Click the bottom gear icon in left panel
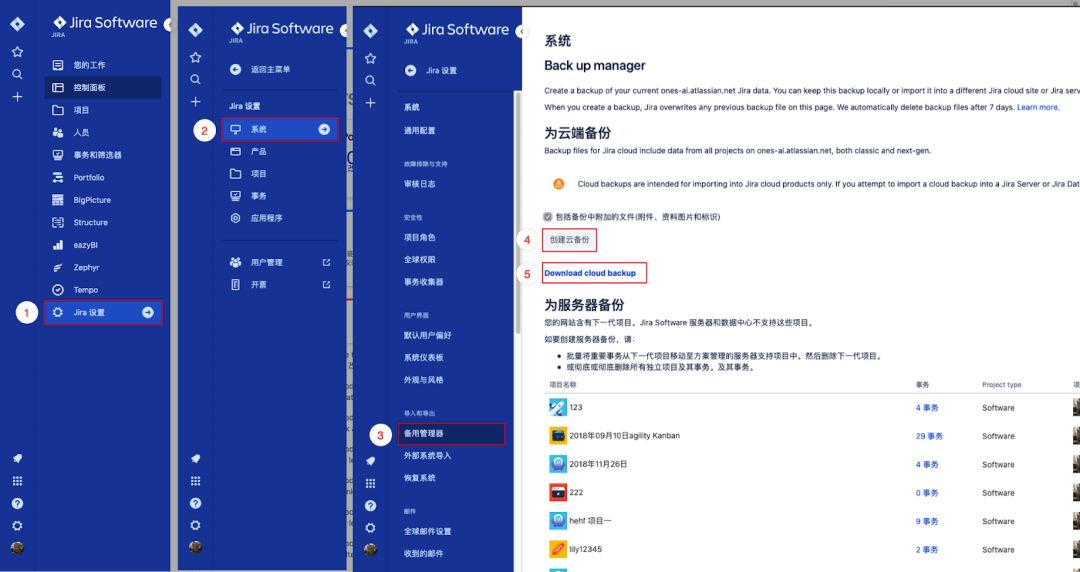Image resolution: width=1080 pixels, height=572 pixels. click(x=17, y=526)
